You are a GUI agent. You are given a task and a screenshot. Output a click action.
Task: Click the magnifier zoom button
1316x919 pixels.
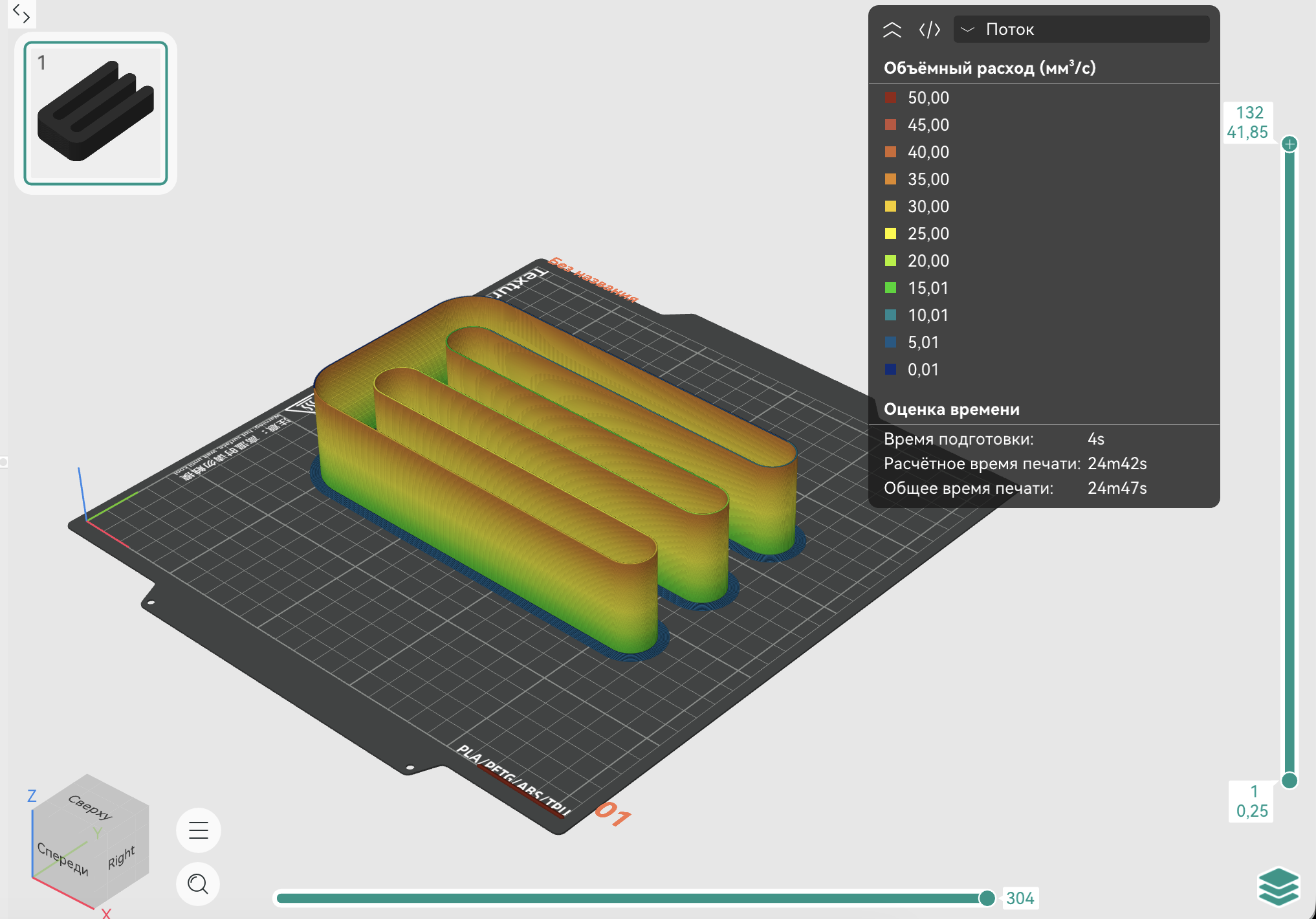click(x=198, y=883)
